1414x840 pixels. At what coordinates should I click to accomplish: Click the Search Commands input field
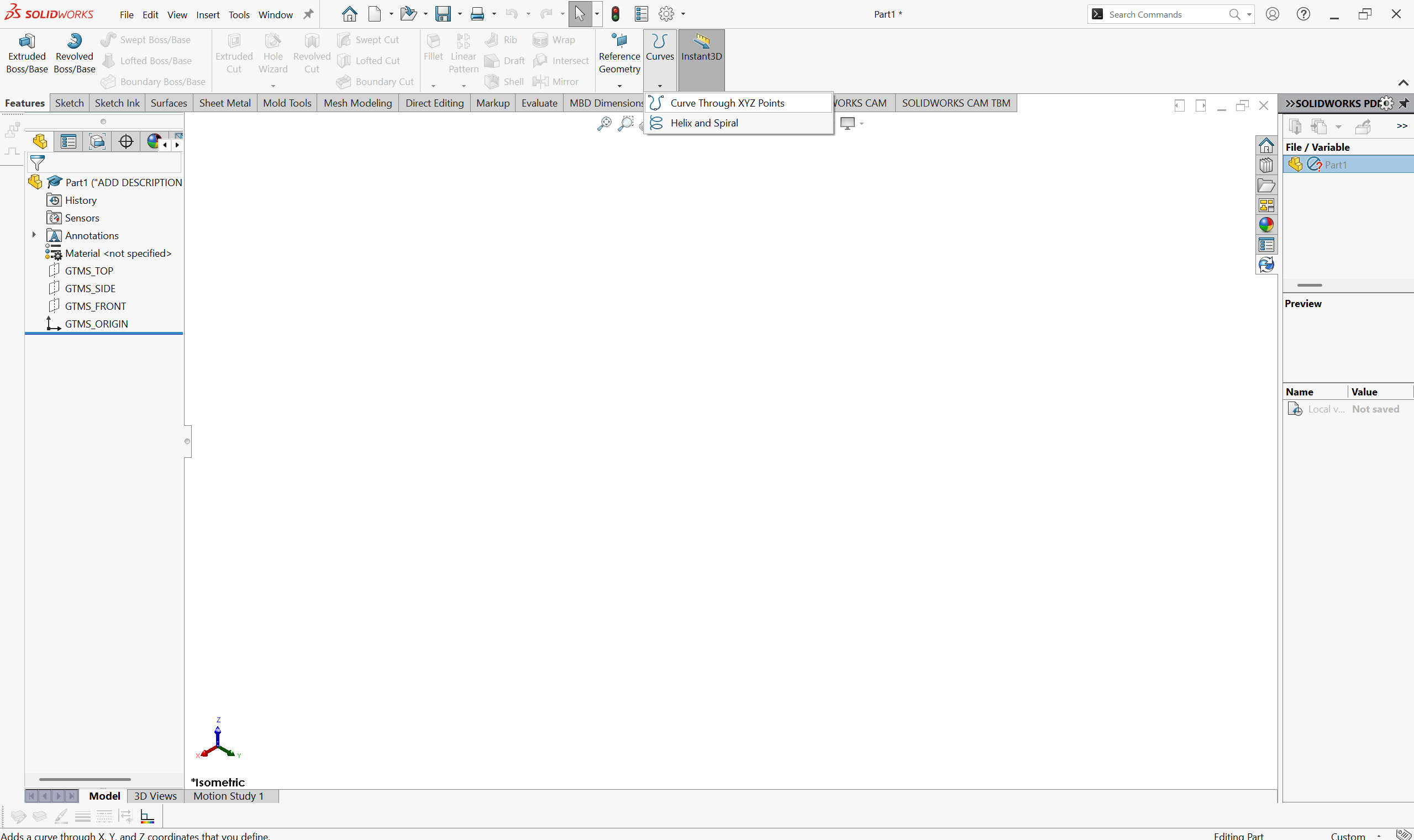(x=1165, y=14)
